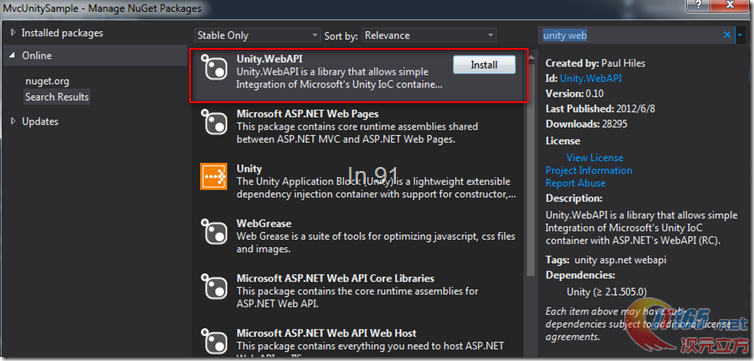
Task: Click the Version: 0.10 text
Action: (x=574, y=93)
